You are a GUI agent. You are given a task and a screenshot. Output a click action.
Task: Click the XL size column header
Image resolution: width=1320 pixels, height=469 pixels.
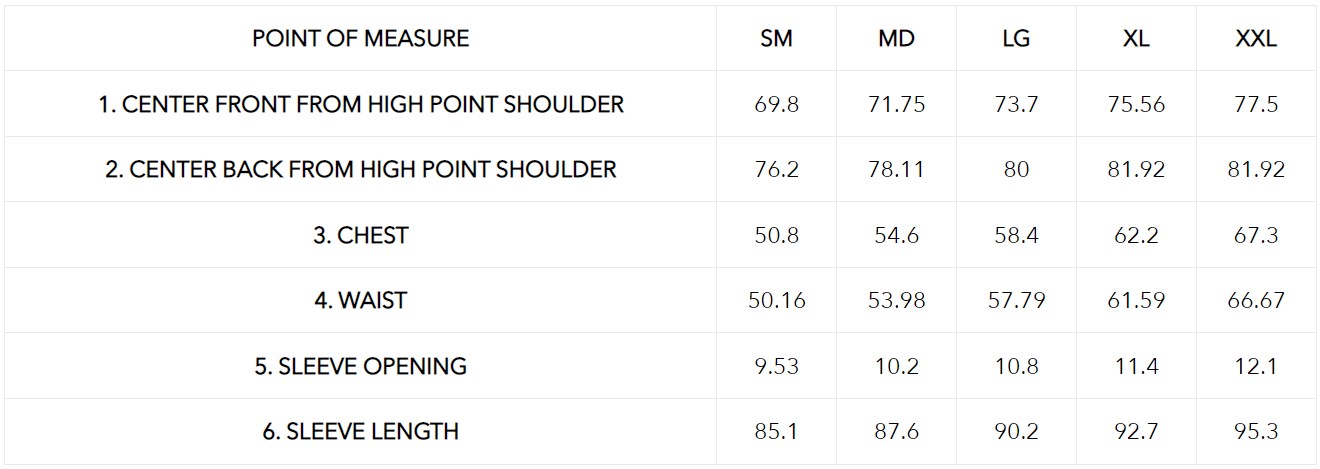pyautogui.click(x=1136, y=39)
